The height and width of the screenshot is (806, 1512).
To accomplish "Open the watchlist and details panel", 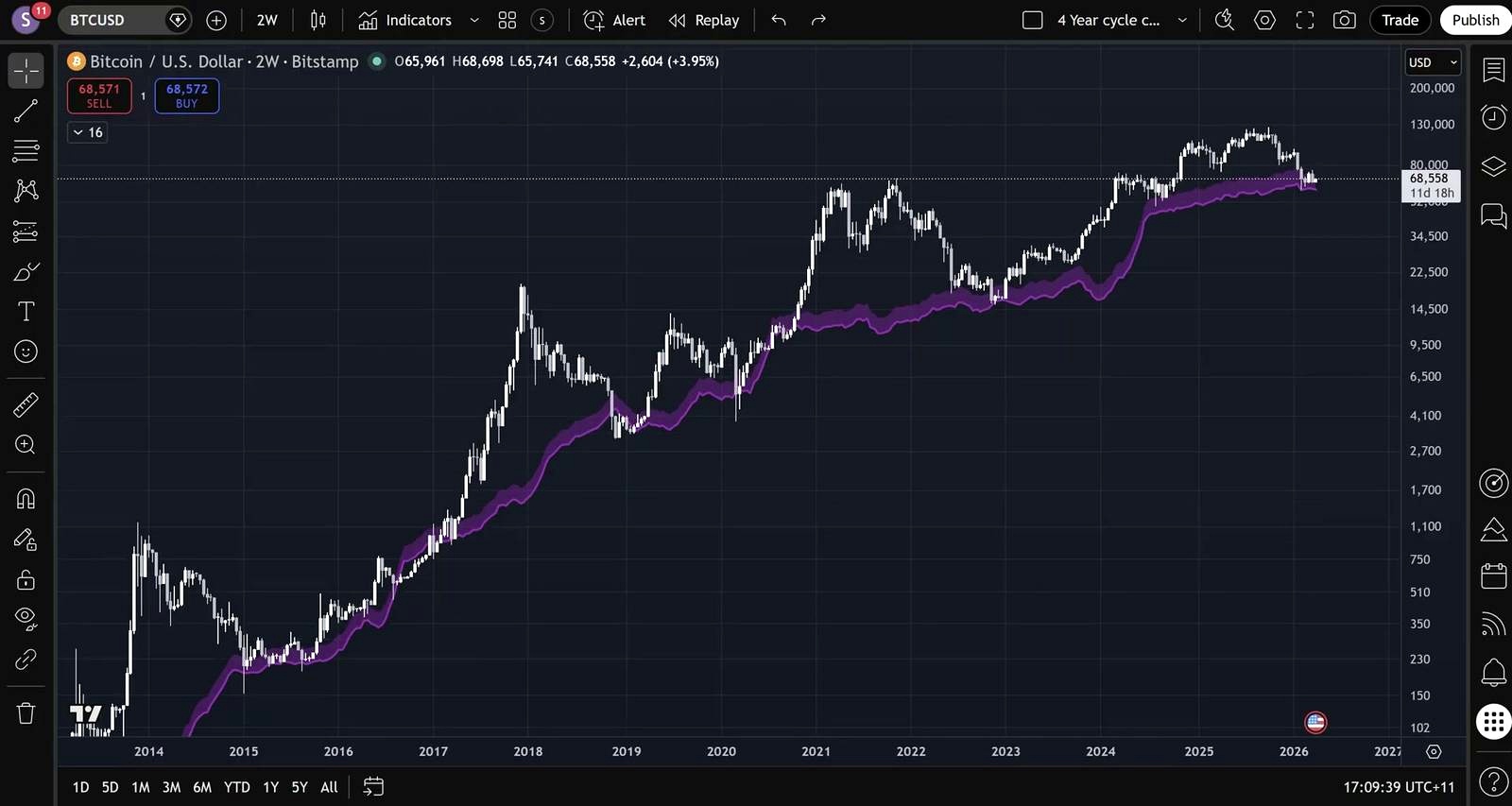I will click(x=1493, y=70).
